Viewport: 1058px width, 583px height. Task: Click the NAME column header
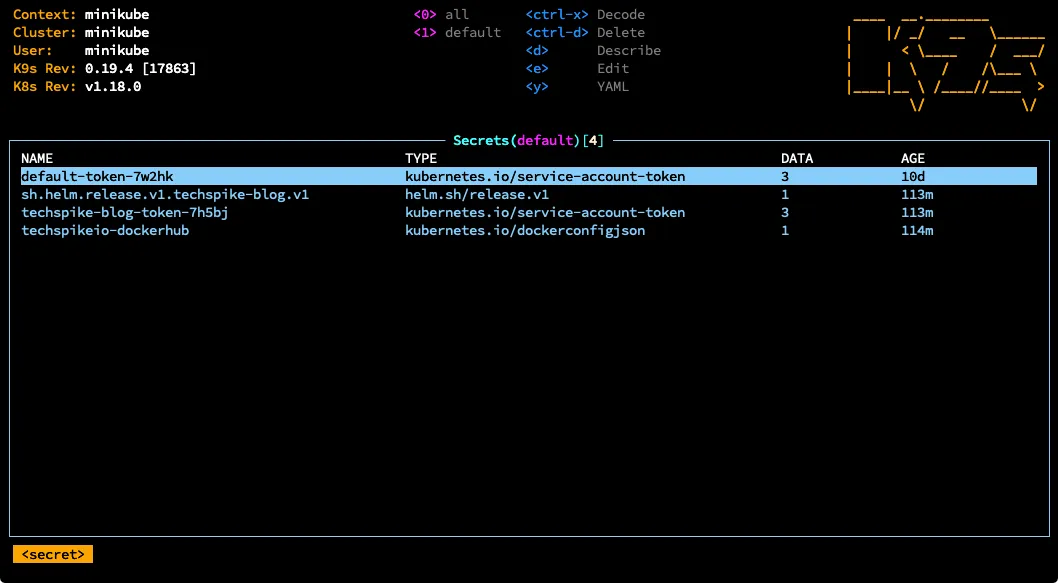(36, 159)
